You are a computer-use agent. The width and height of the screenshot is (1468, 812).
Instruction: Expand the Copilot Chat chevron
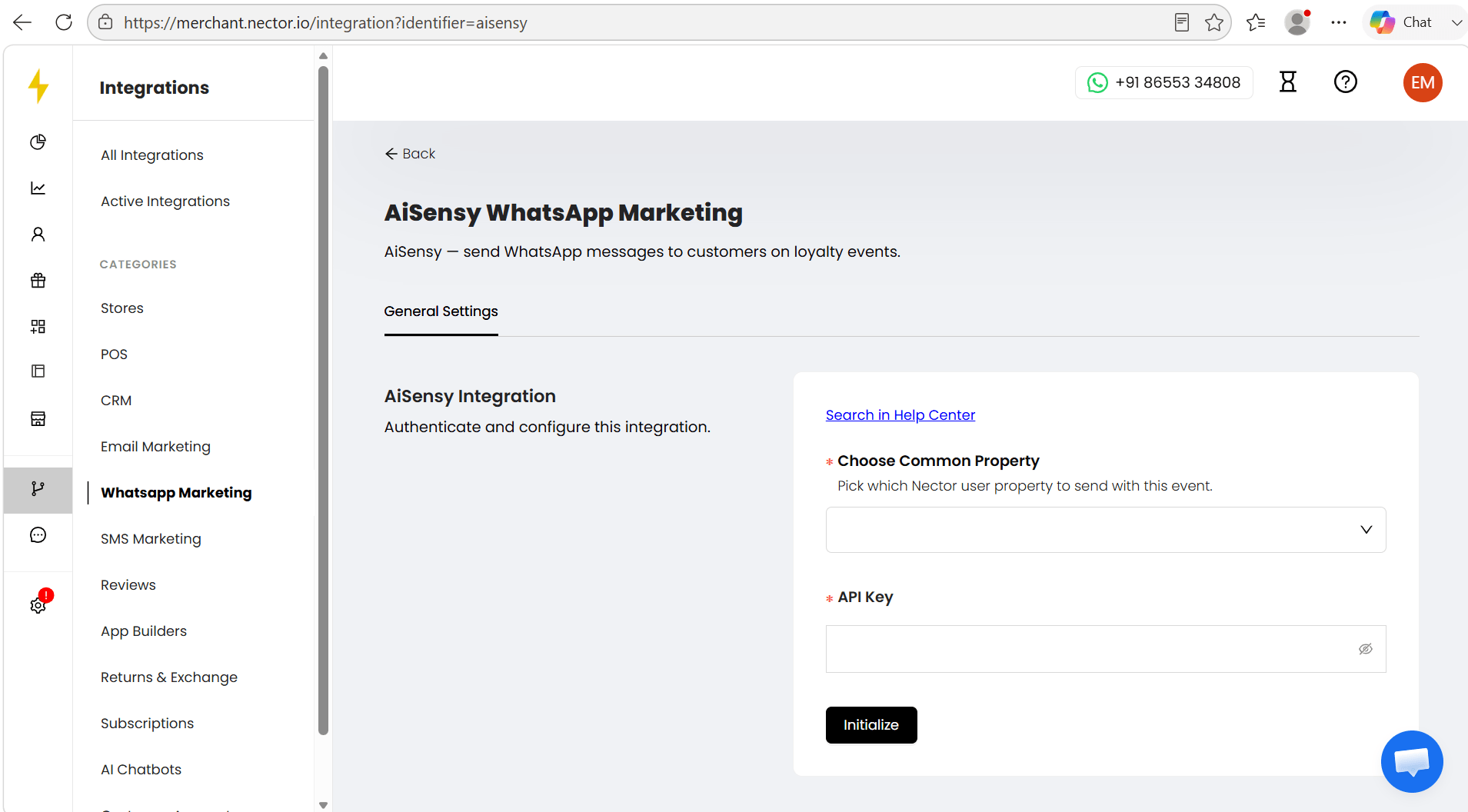tap(1456, 22)
